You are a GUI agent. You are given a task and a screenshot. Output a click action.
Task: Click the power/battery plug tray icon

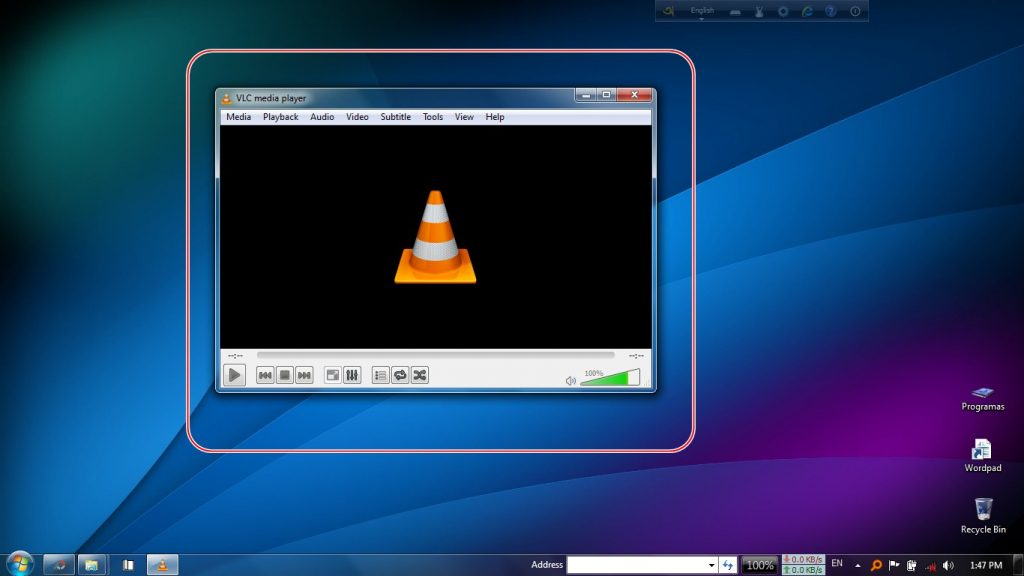click(912, 565)
